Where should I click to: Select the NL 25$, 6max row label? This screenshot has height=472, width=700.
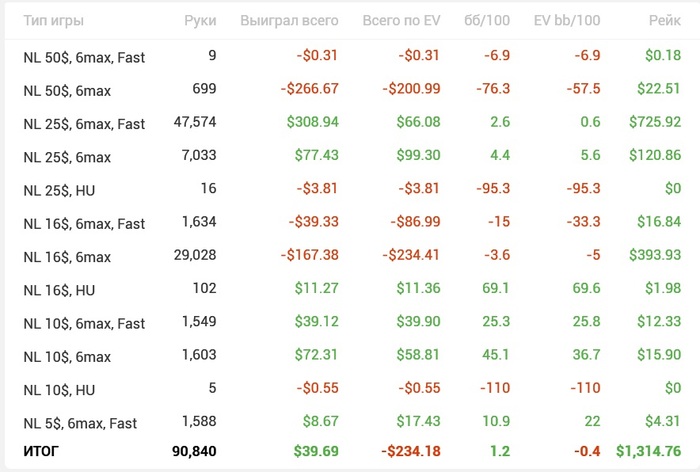(x=67, y=157)
